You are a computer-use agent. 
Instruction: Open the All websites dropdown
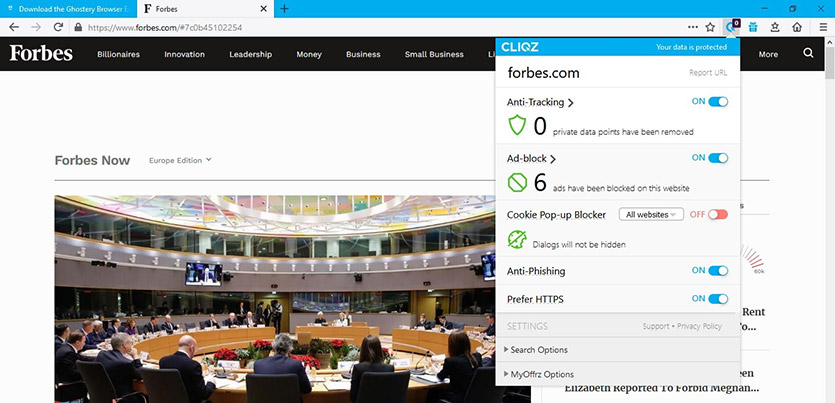[x=651, y=215]
